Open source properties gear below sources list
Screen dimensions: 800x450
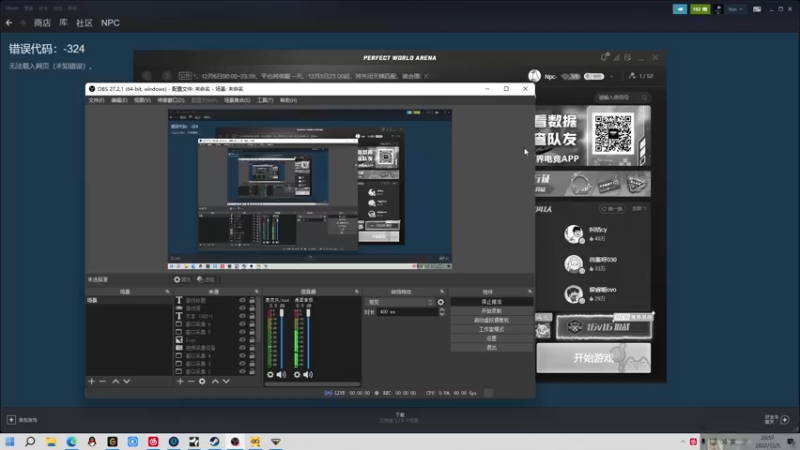tap(202, 381)
